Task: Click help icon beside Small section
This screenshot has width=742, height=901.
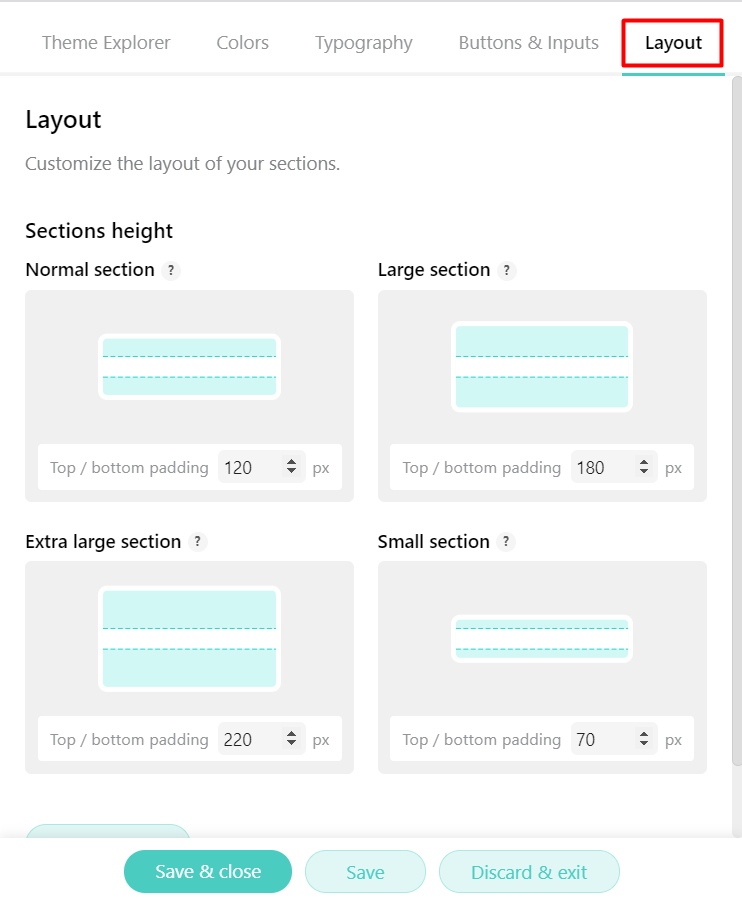Action: (507, 542)
